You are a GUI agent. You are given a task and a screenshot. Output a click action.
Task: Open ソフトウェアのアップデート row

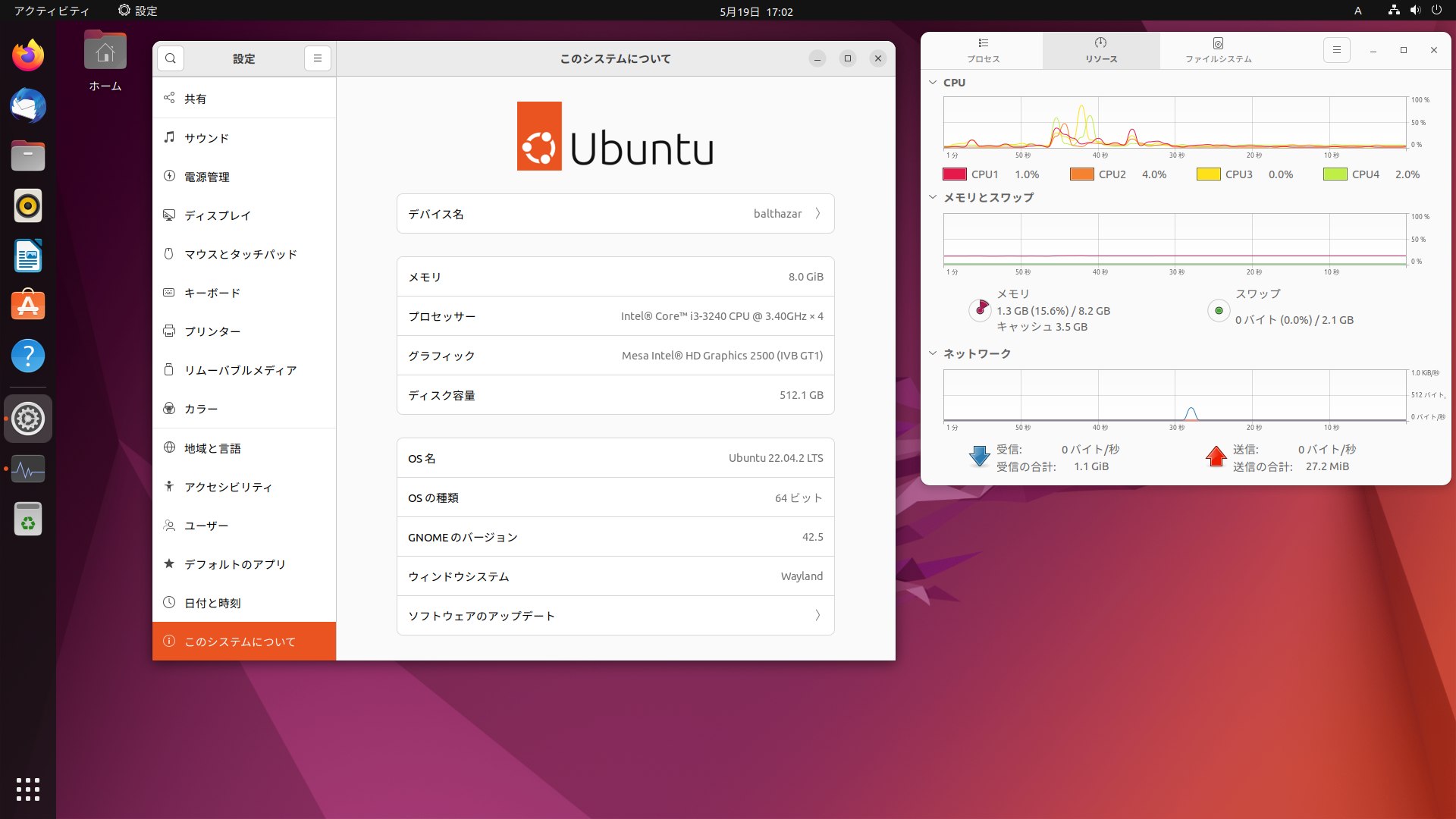pyautogui.click(x=615, y=616)
